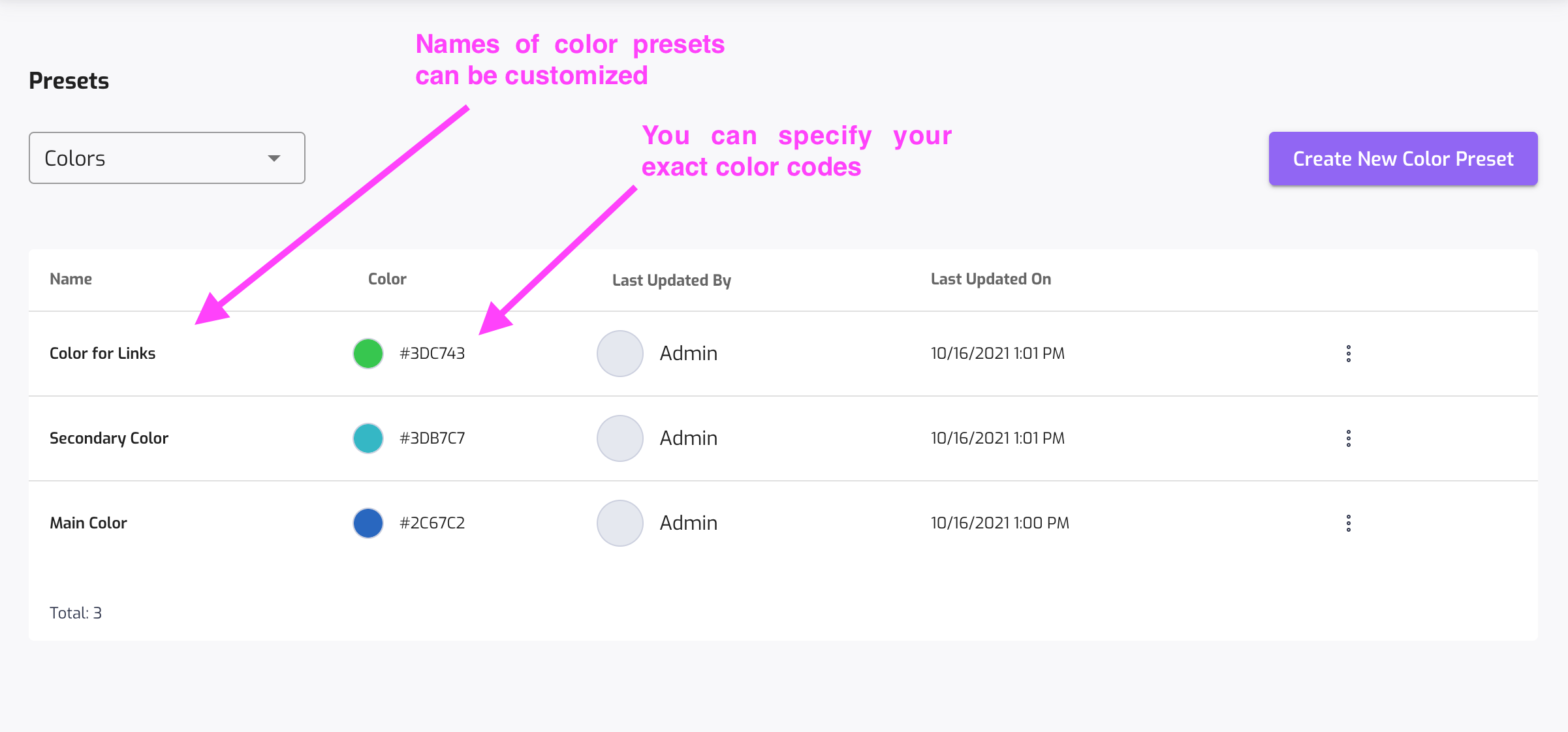
Task: Sort by Last Updated On column header
Action: point(990,279)
